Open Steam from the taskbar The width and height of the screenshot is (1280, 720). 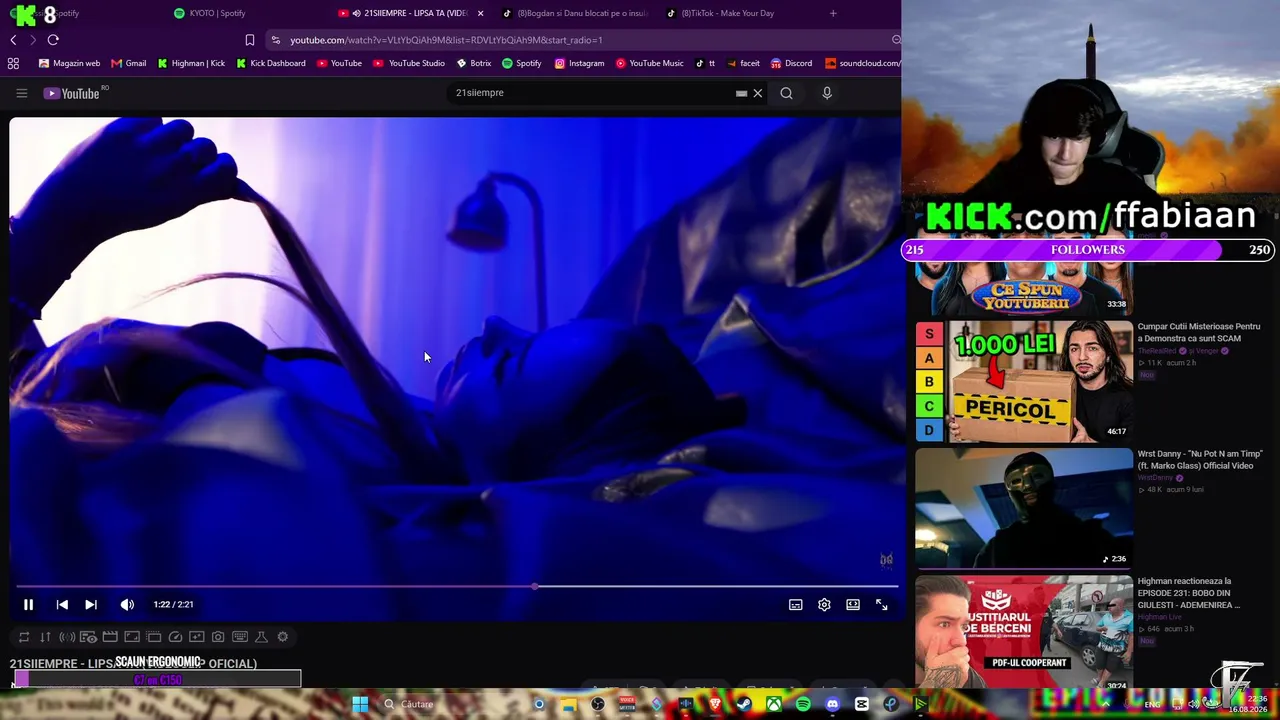744,704
